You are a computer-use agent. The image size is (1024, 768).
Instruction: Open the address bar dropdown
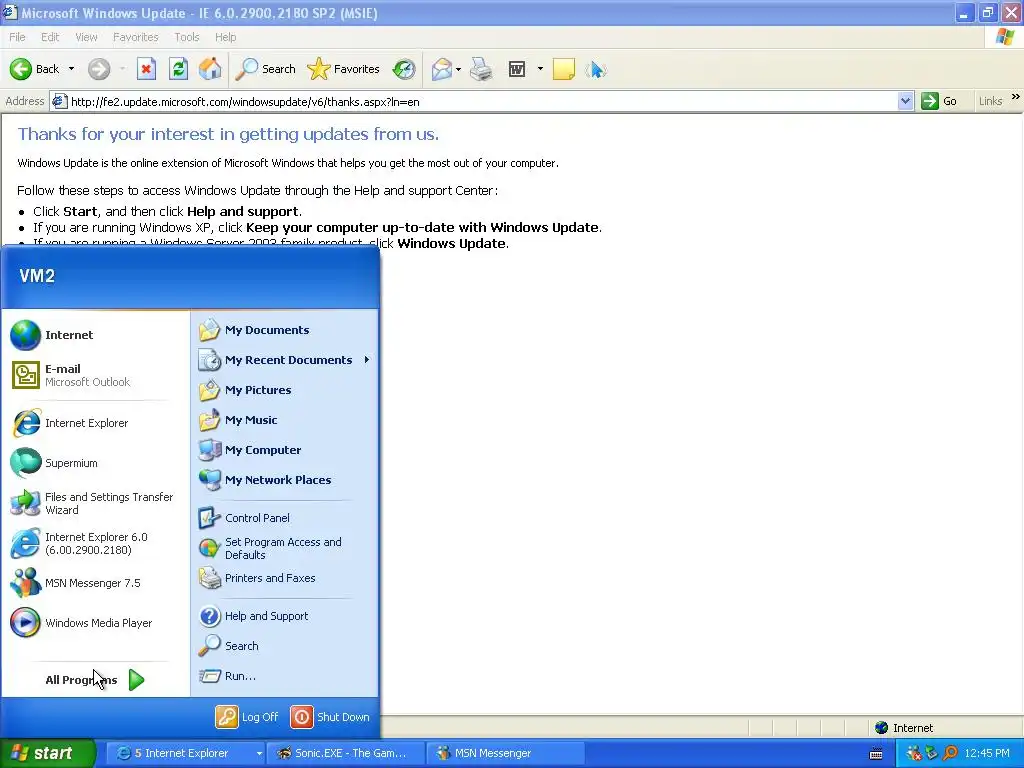click(905, 101)
